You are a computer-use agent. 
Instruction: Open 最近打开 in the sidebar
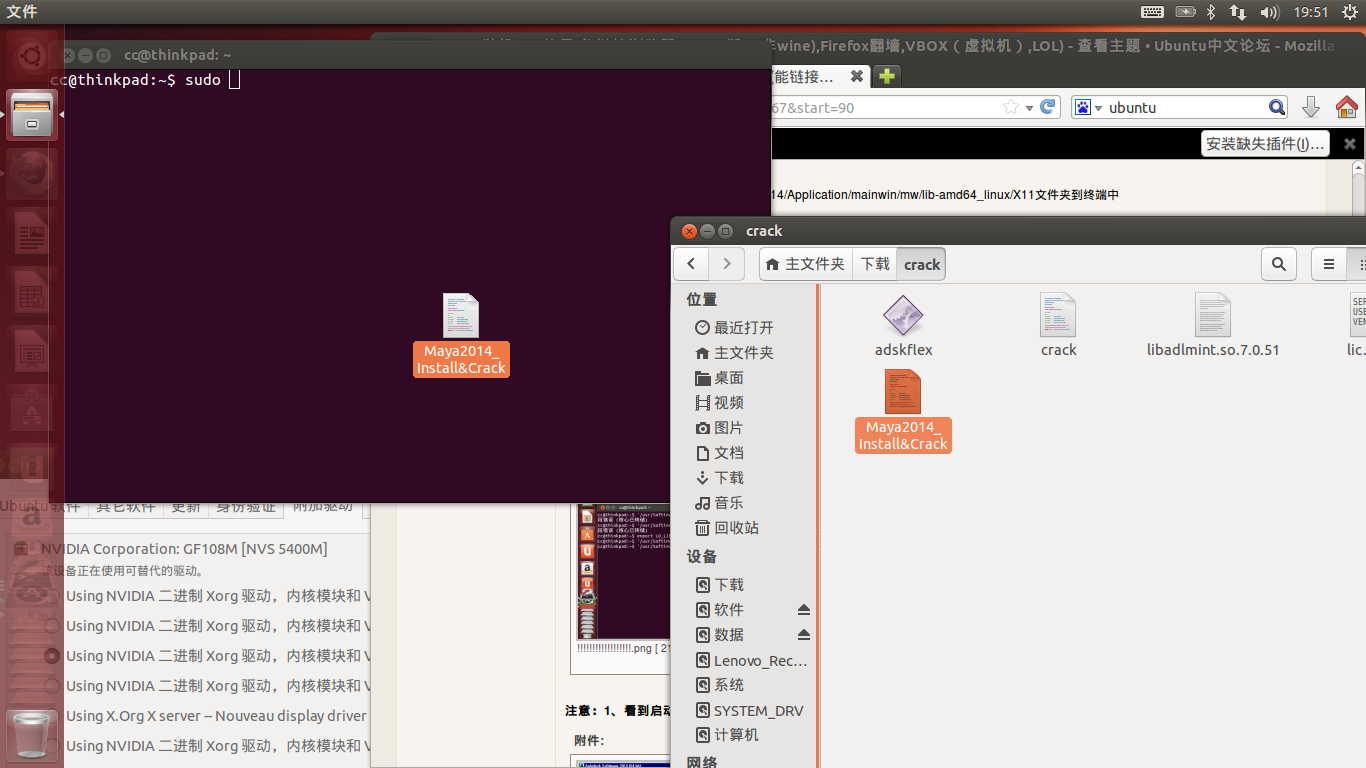[x=734, y=327]
